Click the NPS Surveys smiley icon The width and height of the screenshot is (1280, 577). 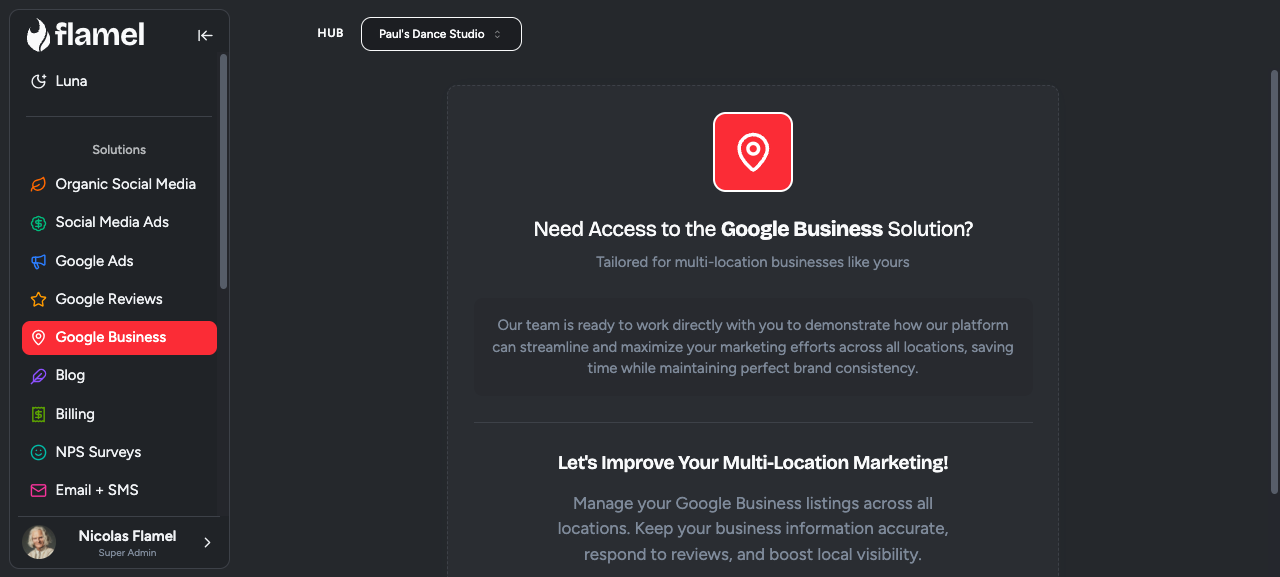point(39,452)
